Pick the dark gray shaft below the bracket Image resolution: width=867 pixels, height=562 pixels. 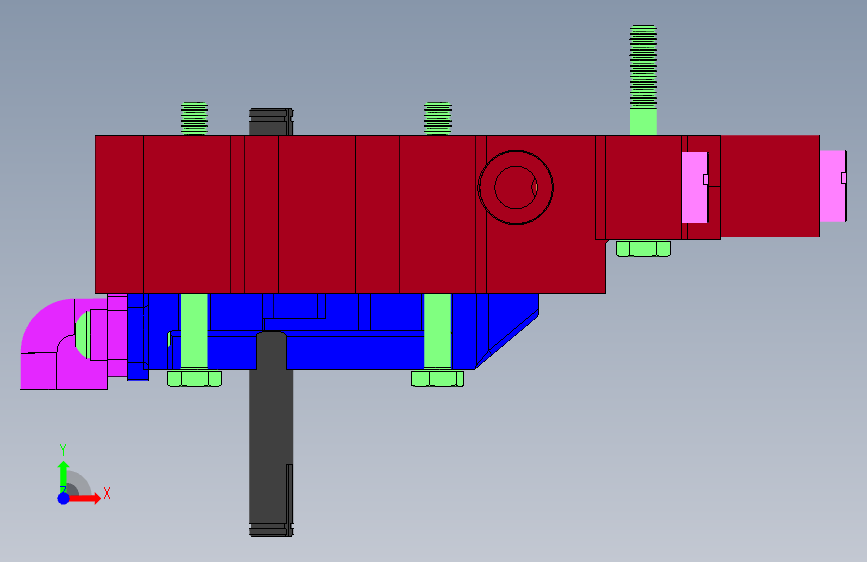(x=271, y=434)
